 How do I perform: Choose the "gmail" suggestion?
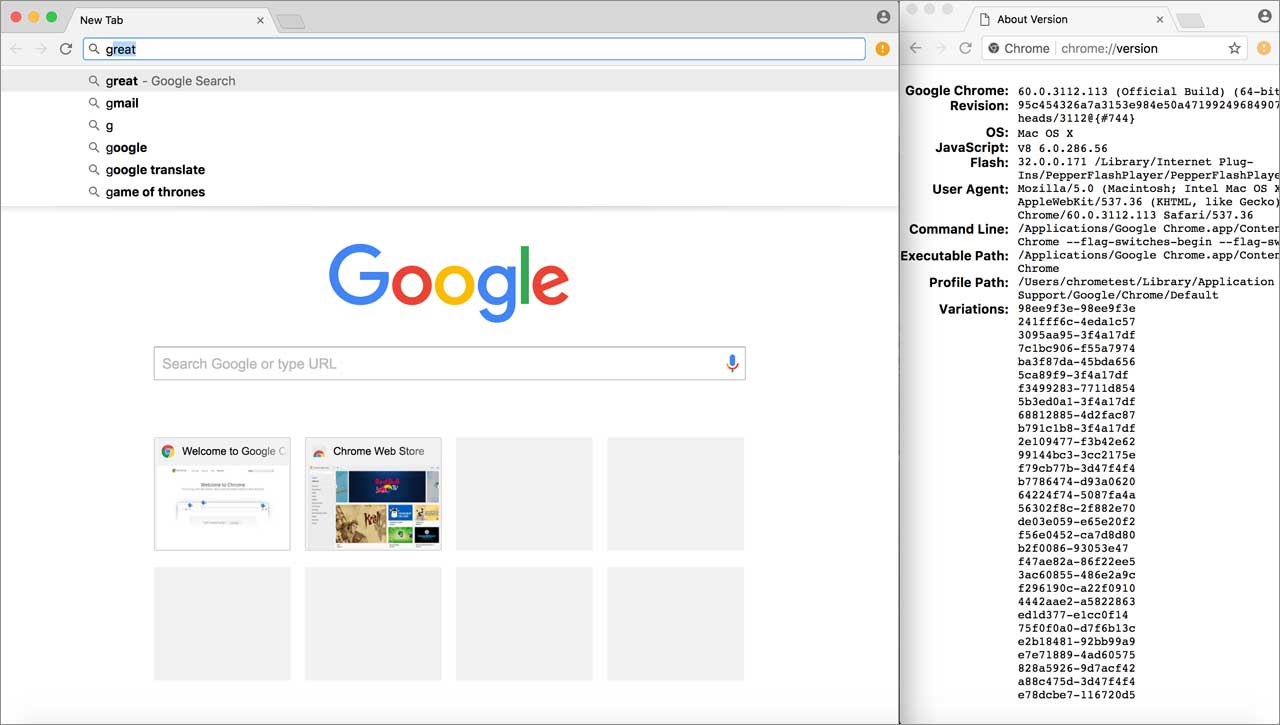pyautogui.click(x=449, y=103)
